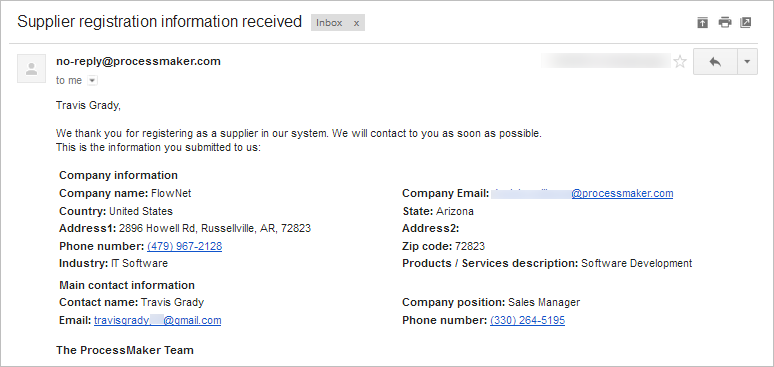This screenshot has height=367, width=774.
Task: Click the expand all upward arrow icon
Action: pos(702,22)
